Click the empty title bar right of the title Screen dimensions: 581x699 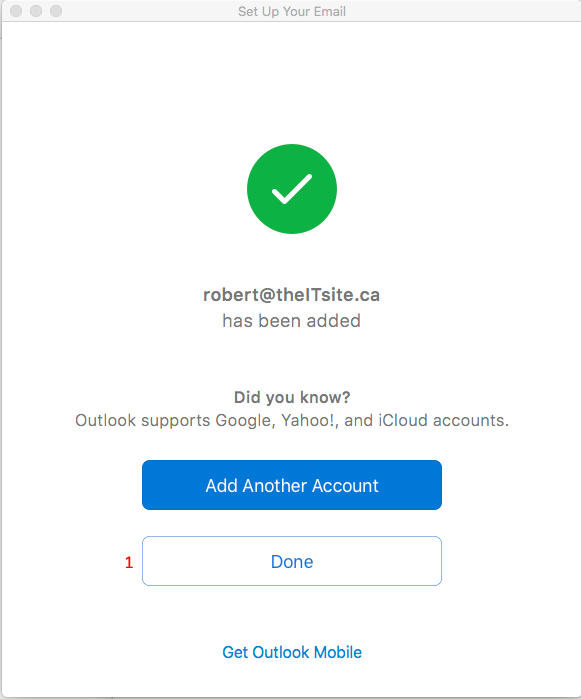462,11
